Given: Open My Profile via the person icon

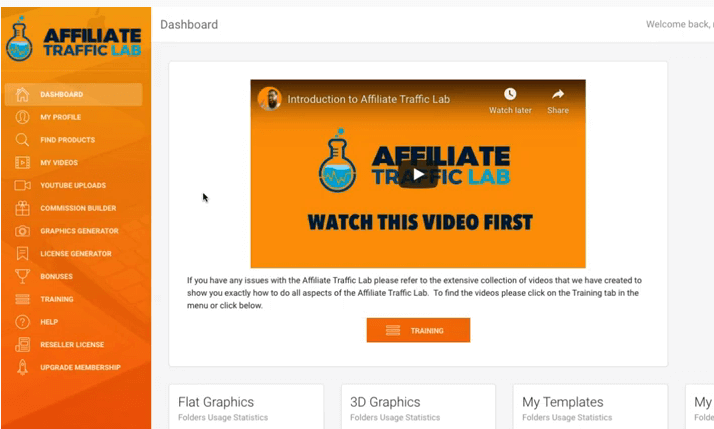Looking at the screenshot, I should (22, 117).
